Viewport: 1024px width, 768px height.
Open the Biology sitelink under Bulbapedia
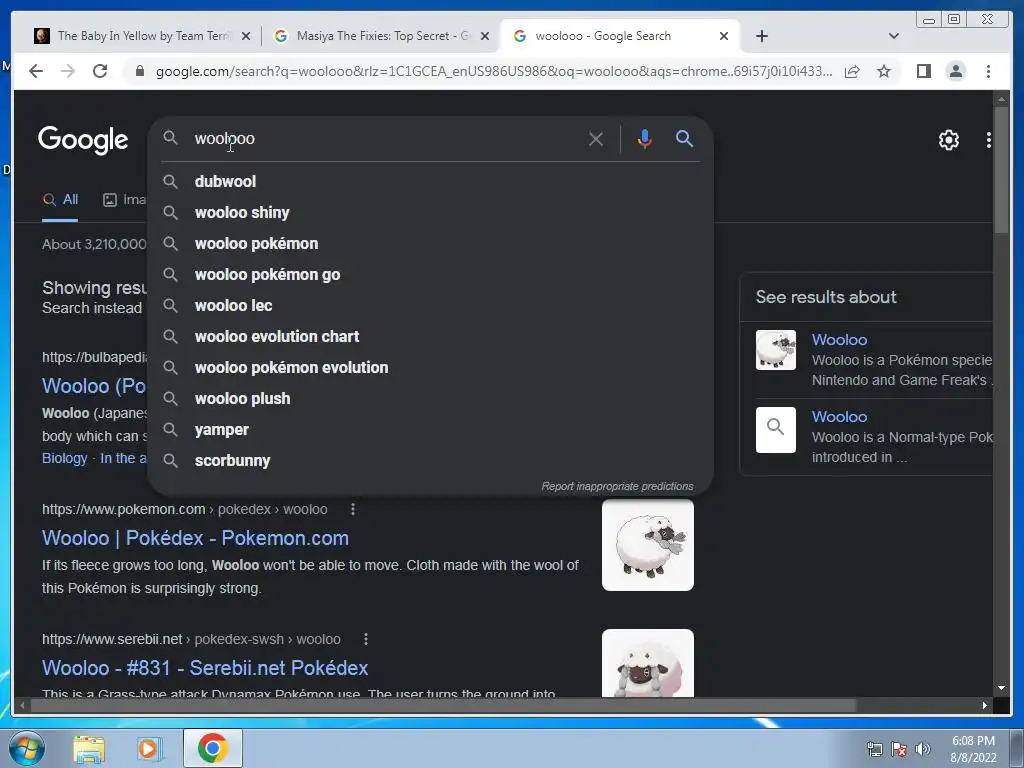coord(65,458)
